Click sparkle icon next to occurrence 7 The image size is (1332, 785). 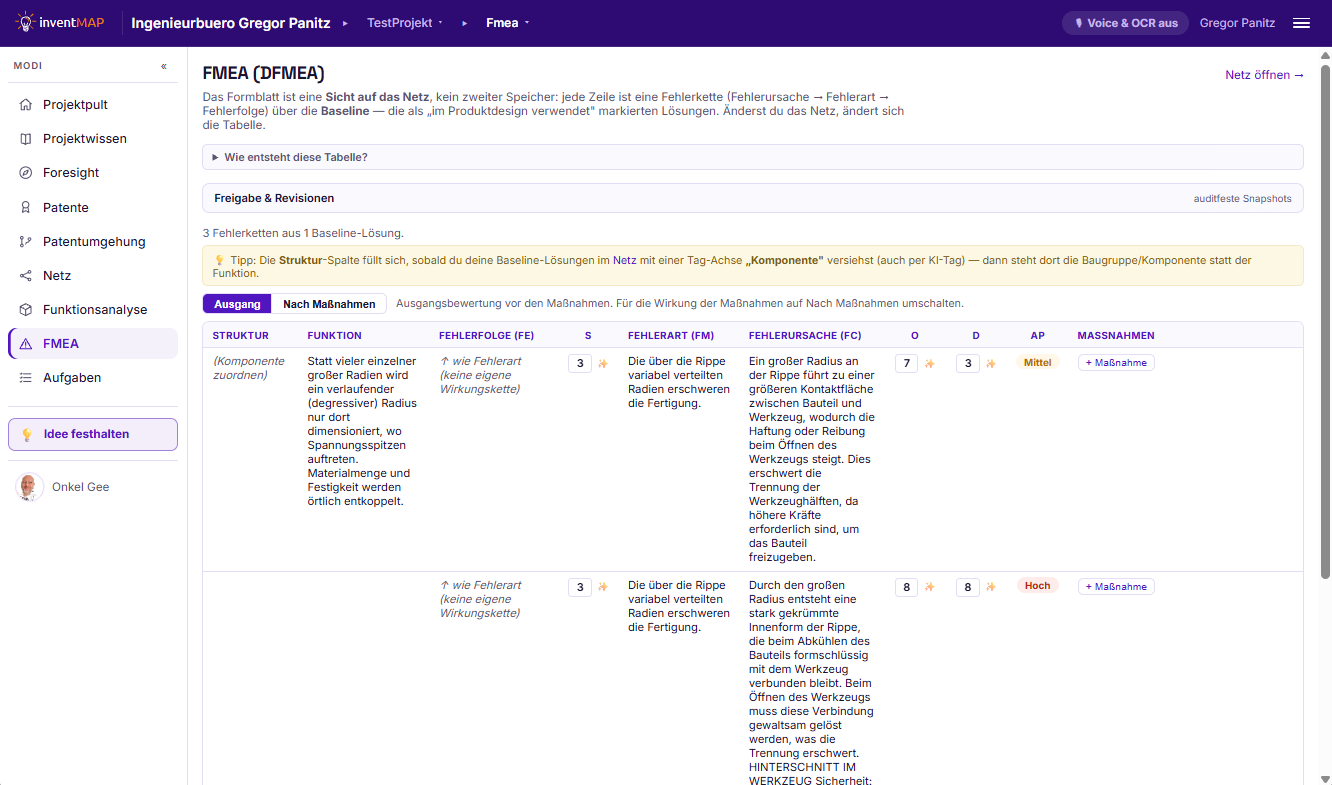click(929, 364)
